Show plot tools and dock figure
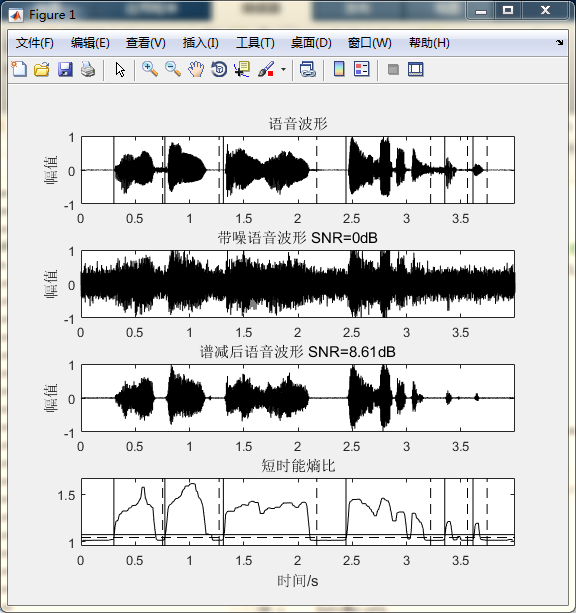 point(416,70)
